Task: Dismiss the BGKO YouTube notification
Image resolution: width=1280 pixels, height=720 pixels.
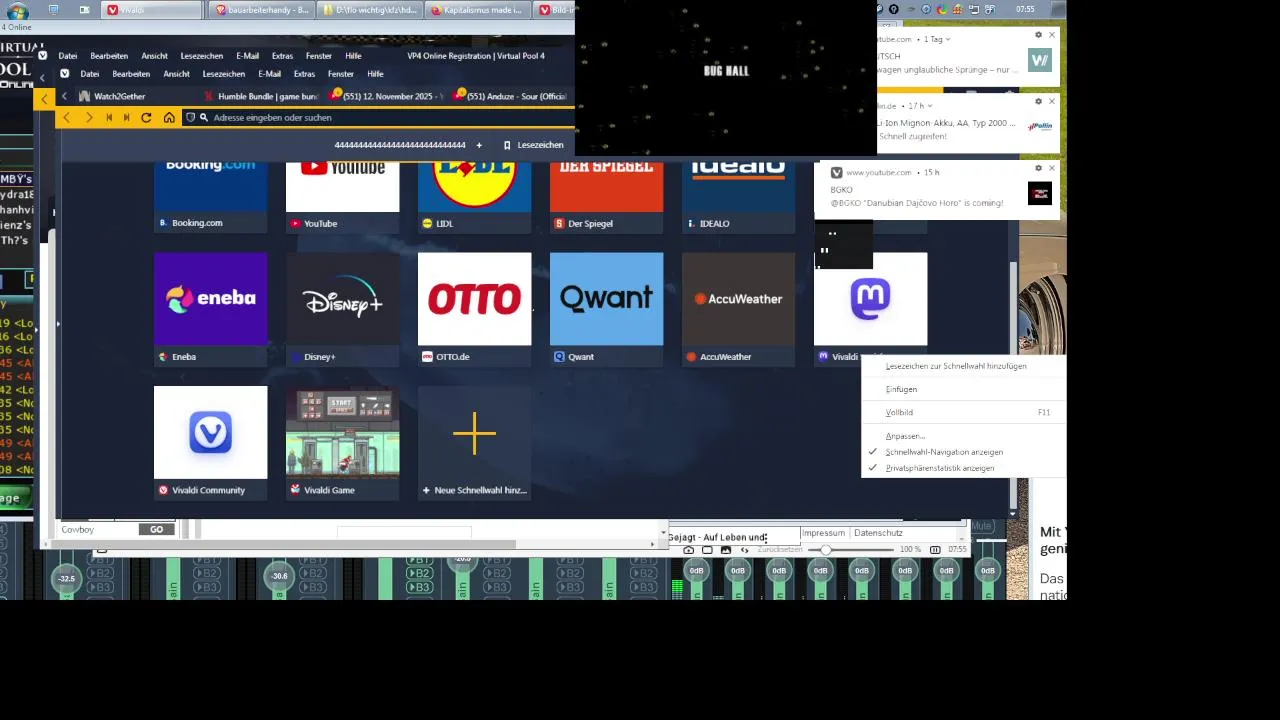Action: click(1051, 168)
